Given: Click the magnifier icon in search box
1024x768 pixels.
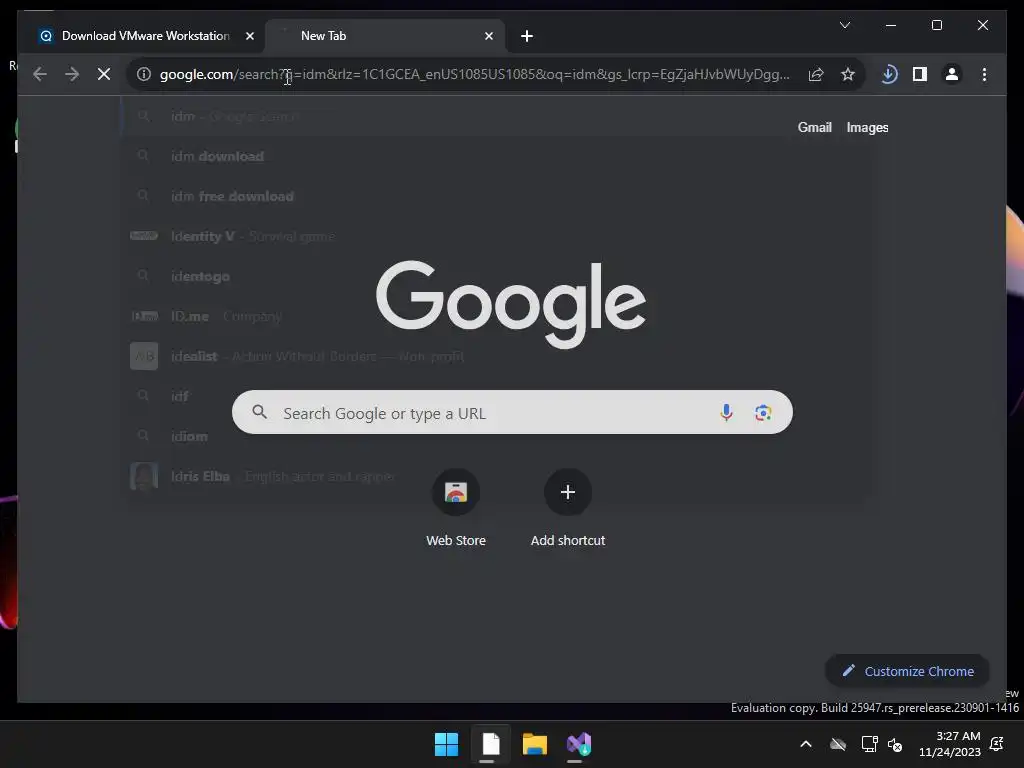Looking at the screenshot, I should 259,412.
